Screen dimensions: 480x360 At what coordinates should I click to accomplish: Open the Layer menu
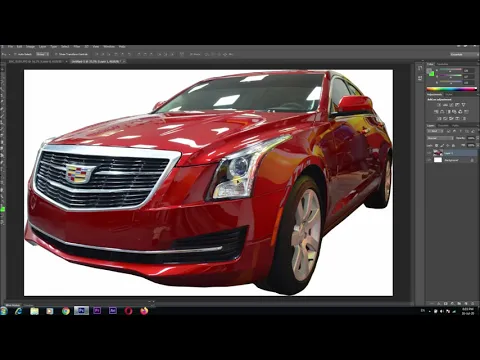42,47
